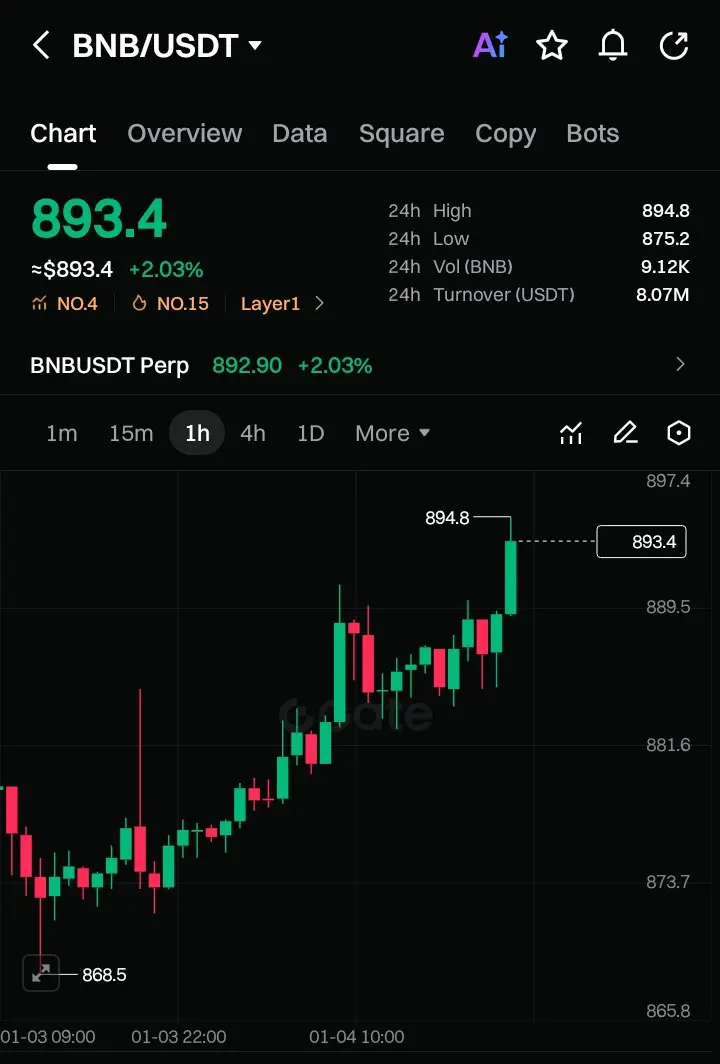Add BNB/USDT to favorites star
Viewport: 720px width, 1064px height.
click(552, 45)
